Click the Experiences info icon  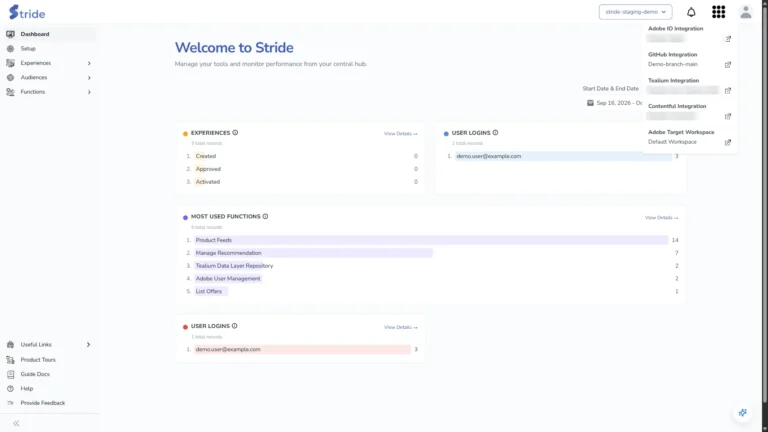click(x=235, y=133)
